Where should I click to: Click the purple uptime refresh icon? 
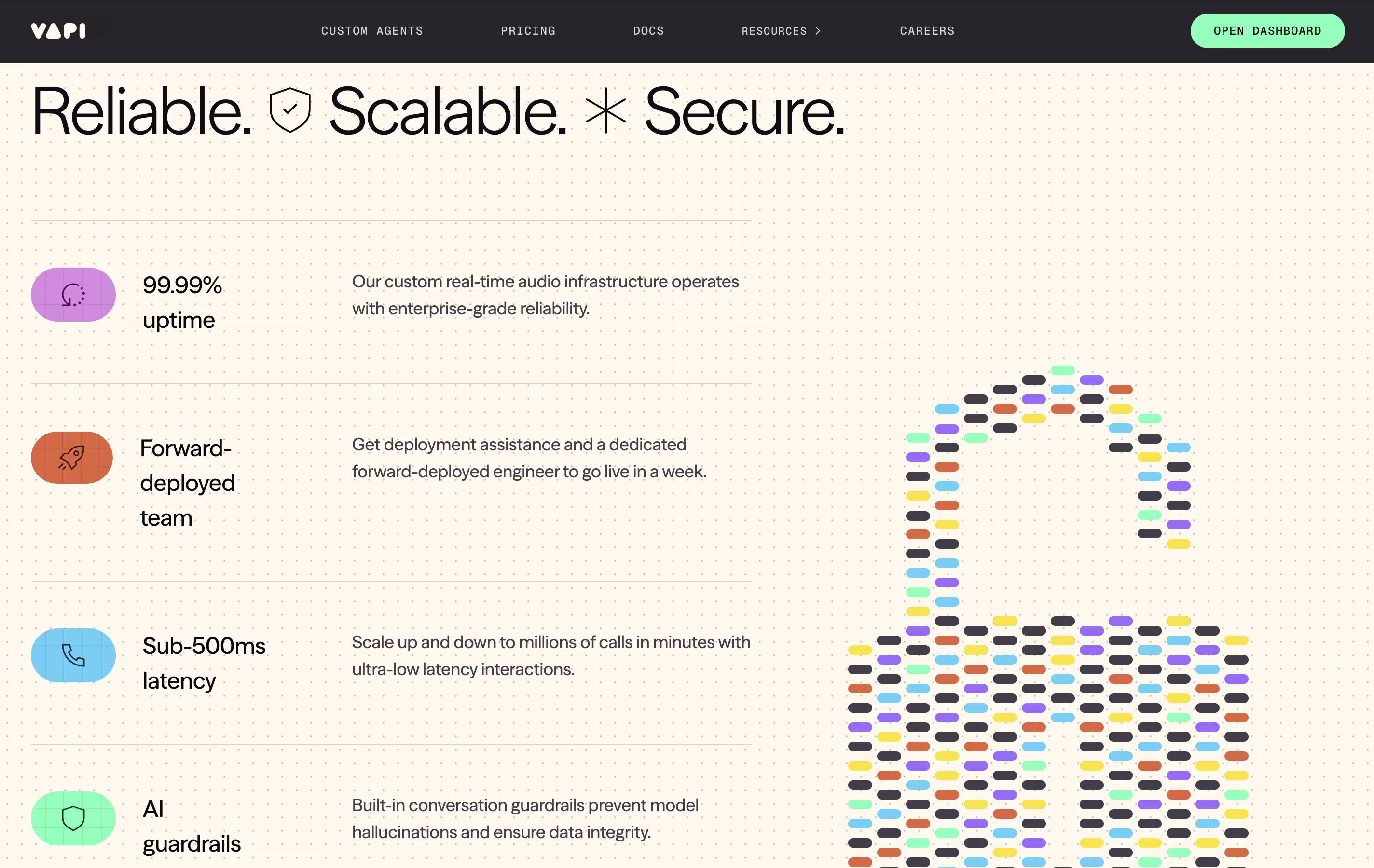[x=73, y=295]
